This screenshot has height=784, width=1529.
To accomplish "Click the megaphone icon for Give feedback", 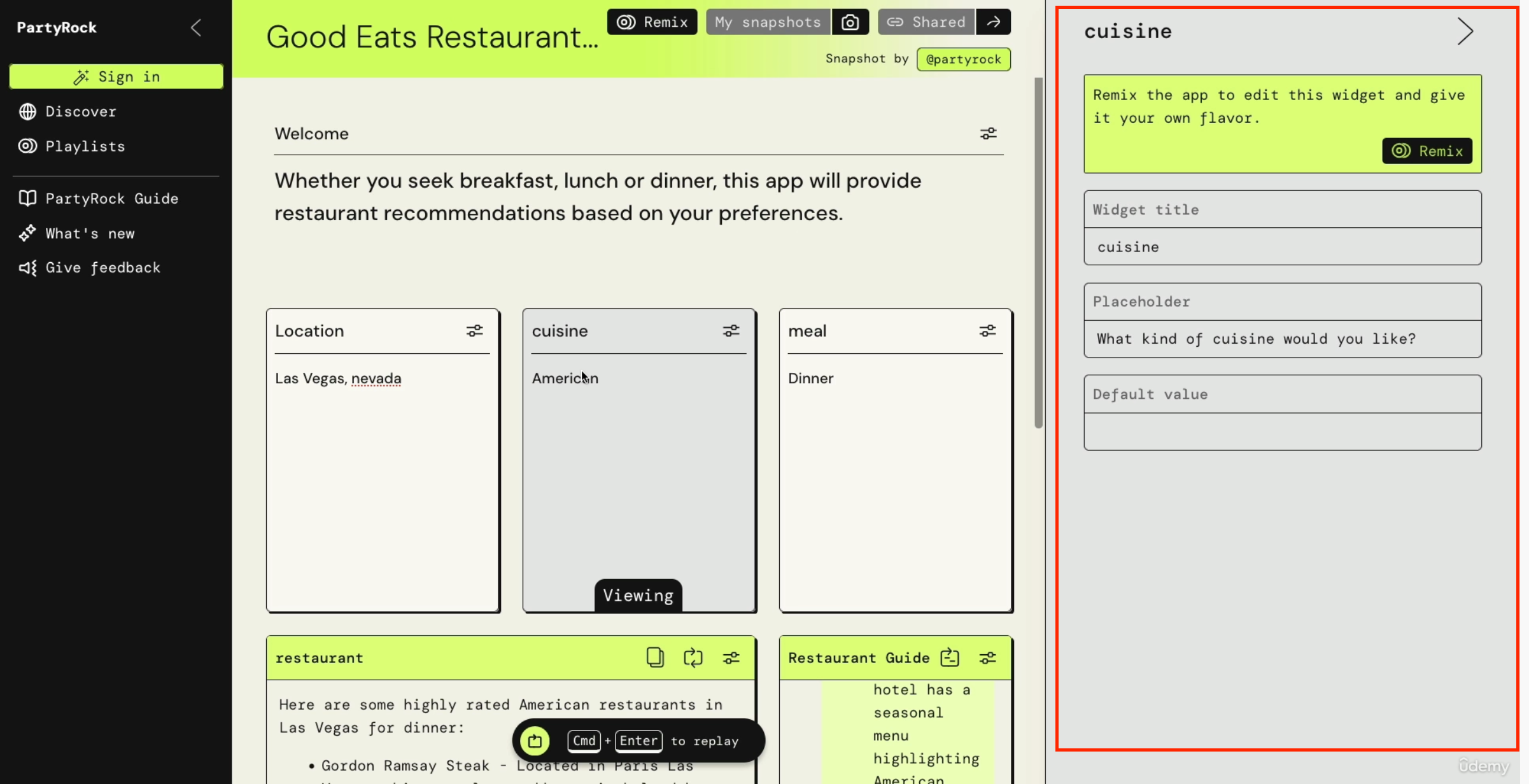I will click(27, 268).
